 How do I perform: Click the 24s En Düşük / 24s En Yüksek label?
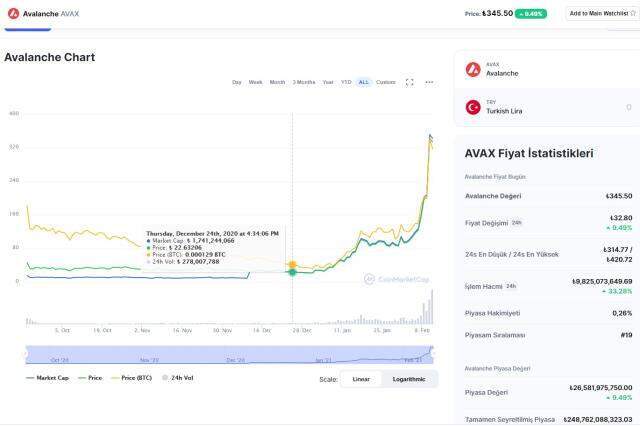(x=512, y=255)
